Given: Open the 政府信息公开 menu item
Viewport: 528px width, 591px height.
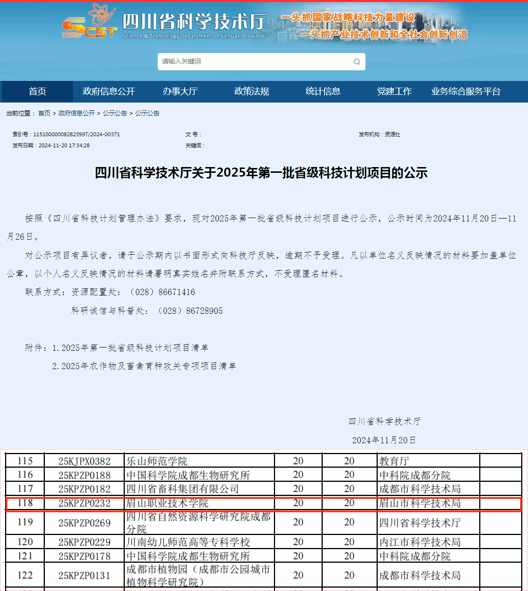Looking at the screenshot, I should [109, 91].
